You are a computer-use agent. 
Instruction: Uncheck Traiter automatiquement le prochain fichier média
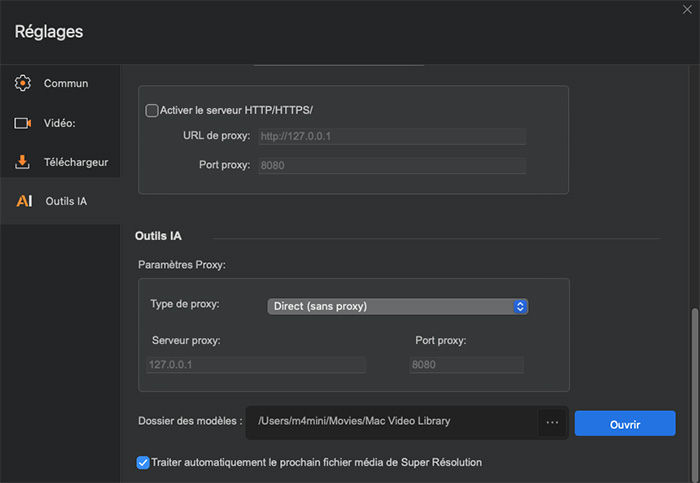coord(143,462)
